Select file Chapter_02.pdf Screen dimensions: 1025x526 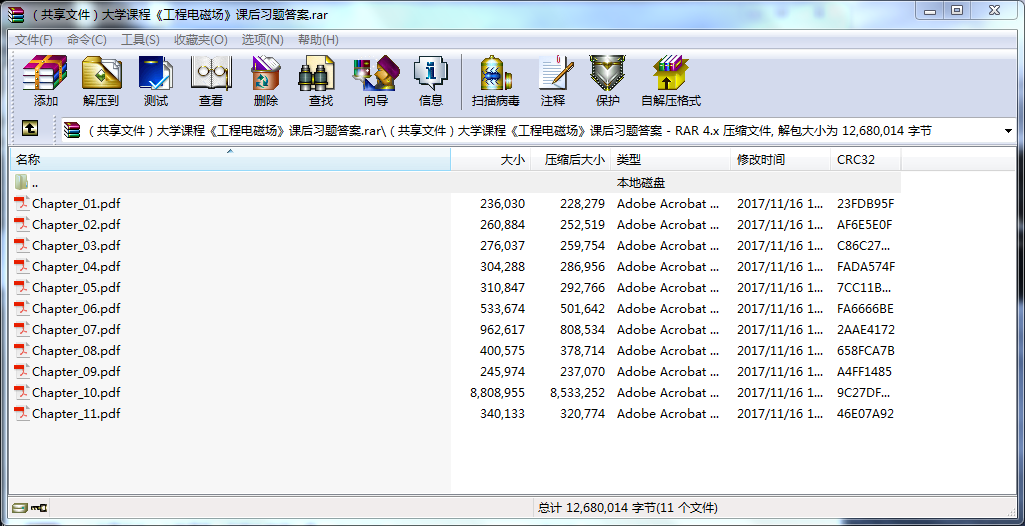(76, 224)
